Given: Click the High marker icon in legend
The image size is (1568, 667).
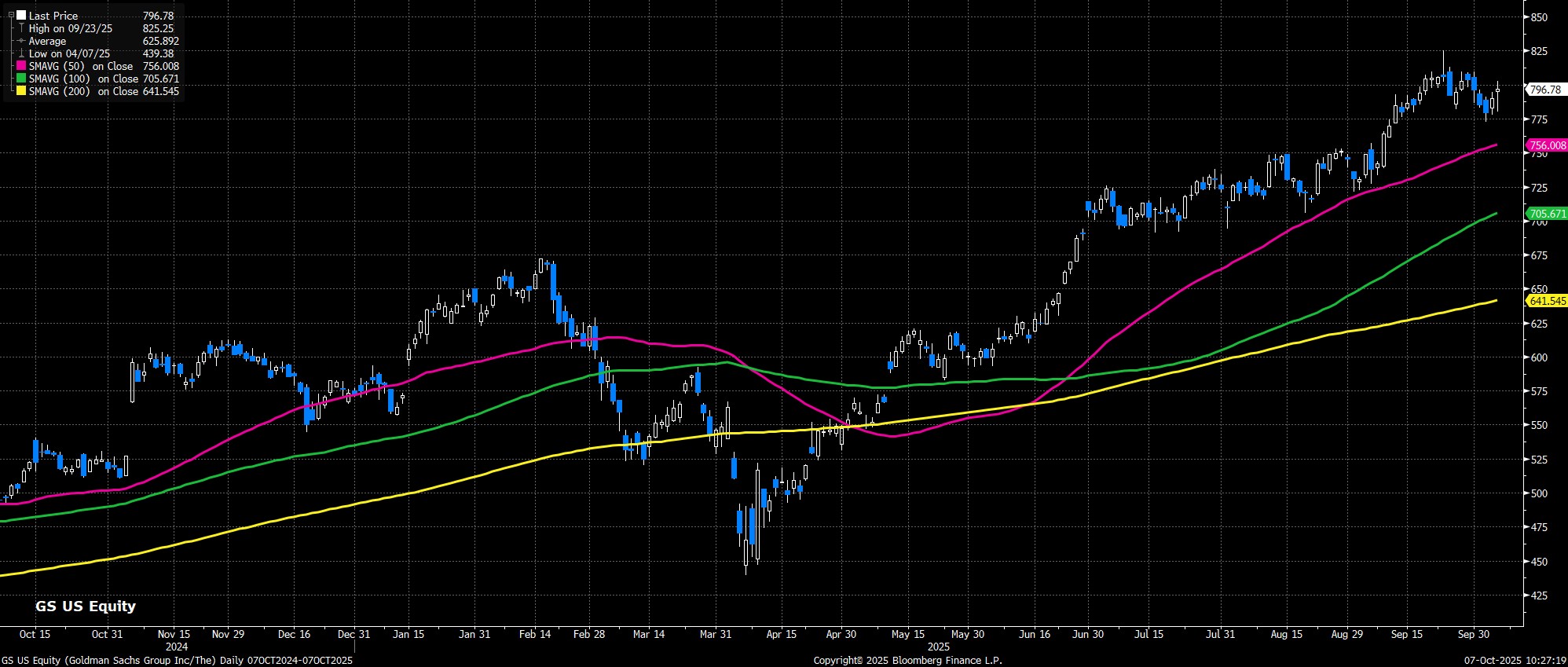Looking at the screenshot, I should pyautogui.click(x=21, y=28).
